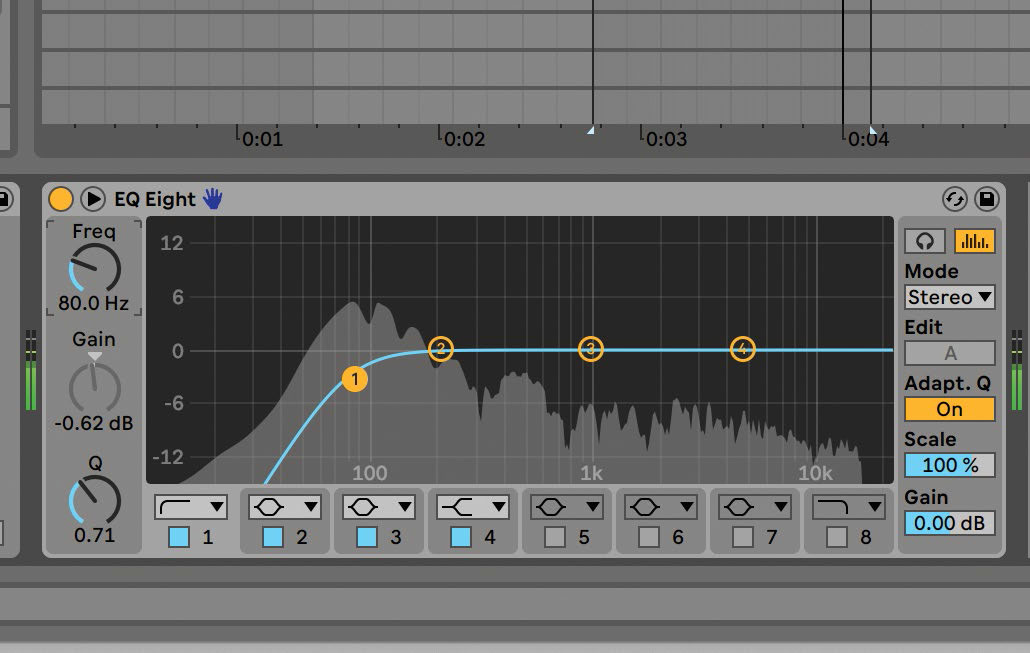Click the 0.71 Q value

point(95,535)
